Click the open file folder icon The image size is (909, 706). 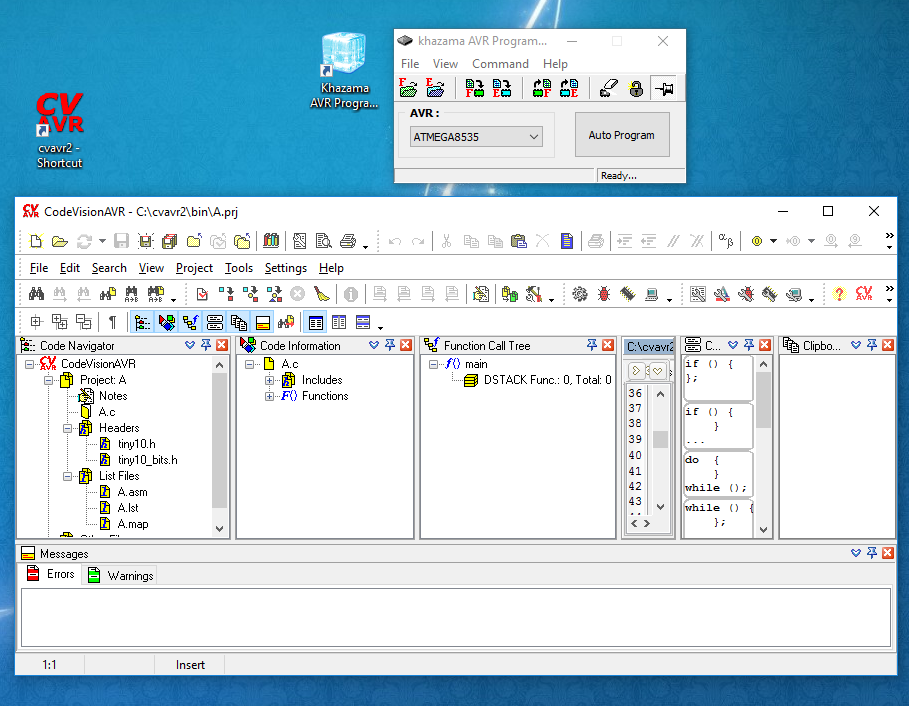tap(60, 241)
